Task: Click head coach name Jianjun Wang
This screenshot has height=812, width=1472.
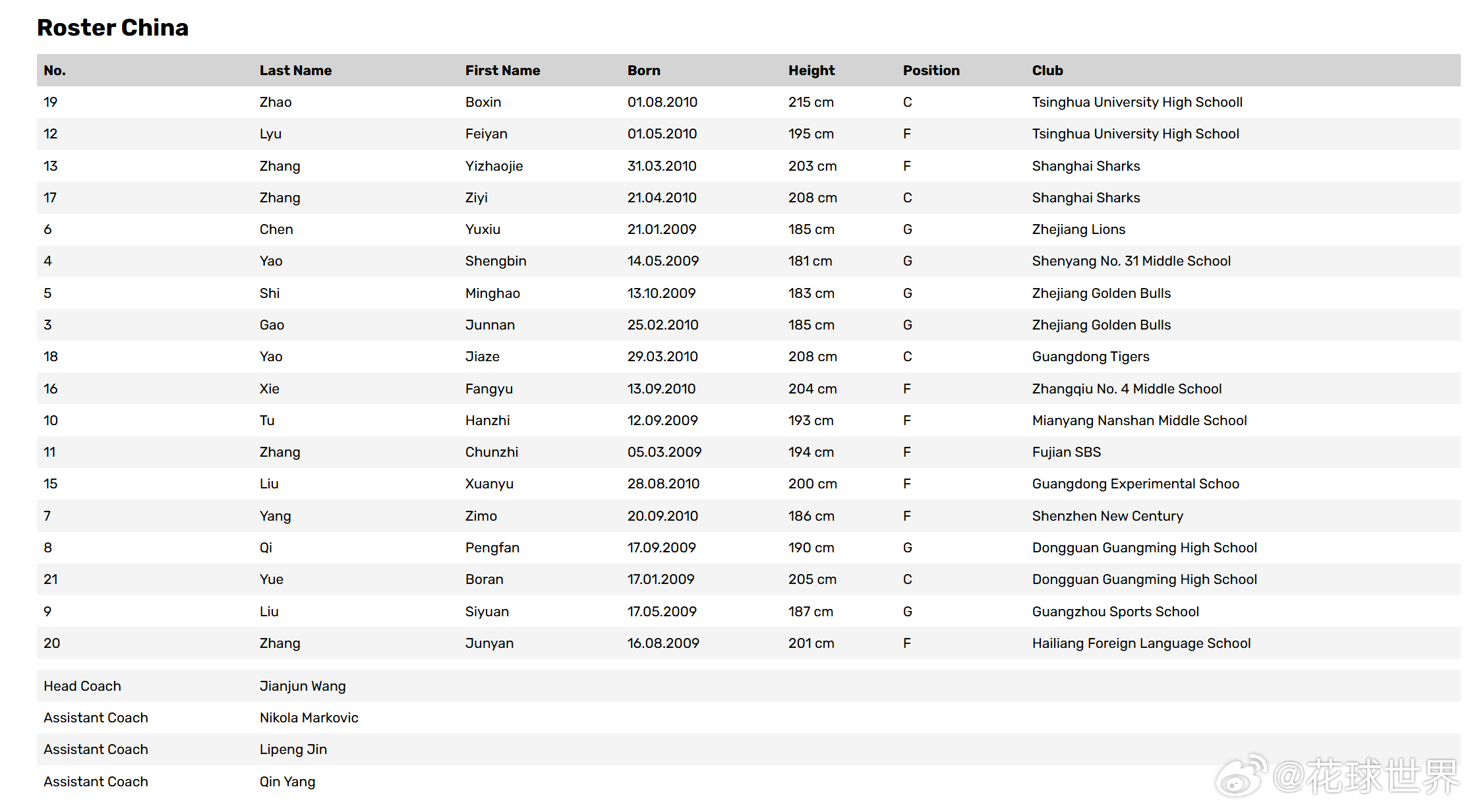Action: coord(302,686)
